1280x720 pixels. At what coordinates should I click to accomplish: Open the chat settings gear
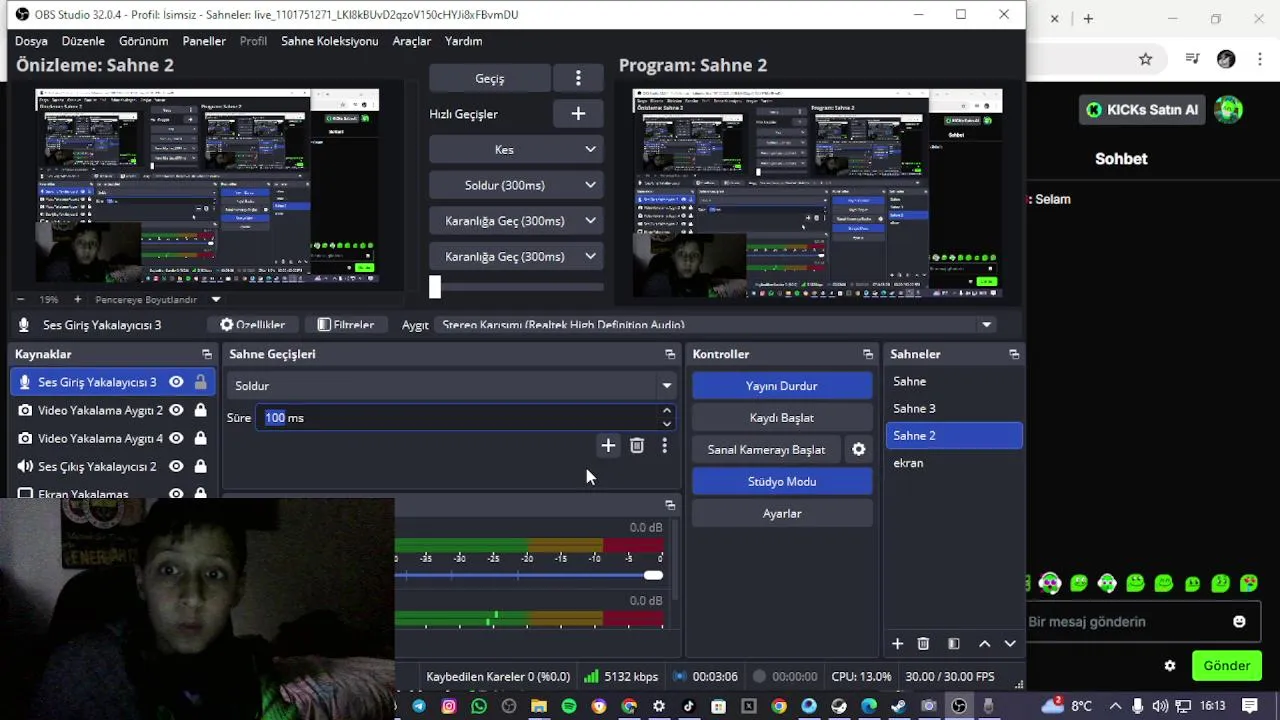(1170, 666)
